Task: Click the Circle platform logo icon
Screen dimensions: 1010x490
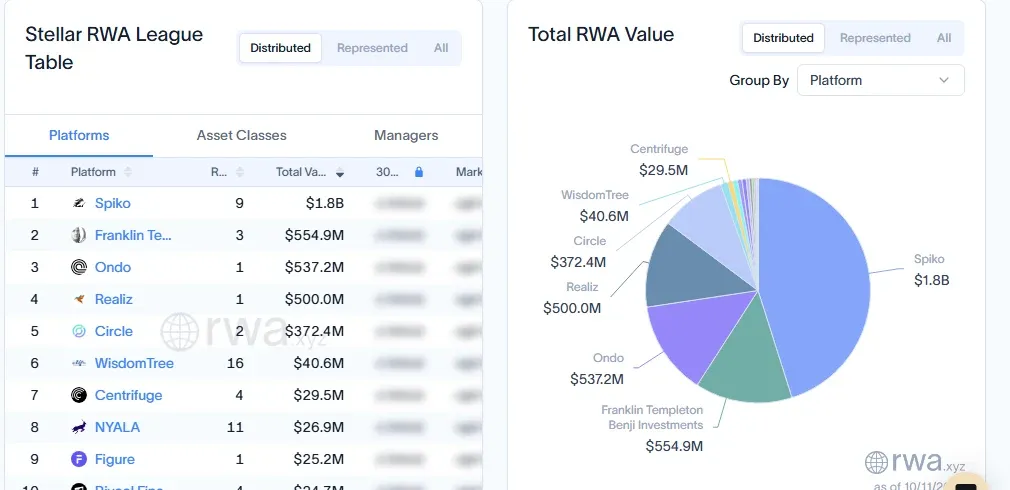Action: (79, 332)
